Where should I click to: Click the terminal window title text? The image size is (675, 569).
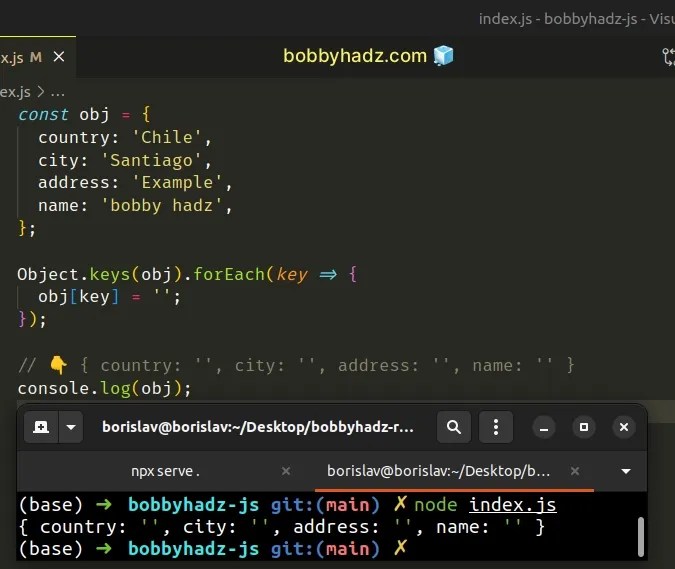tap(257, 427)
